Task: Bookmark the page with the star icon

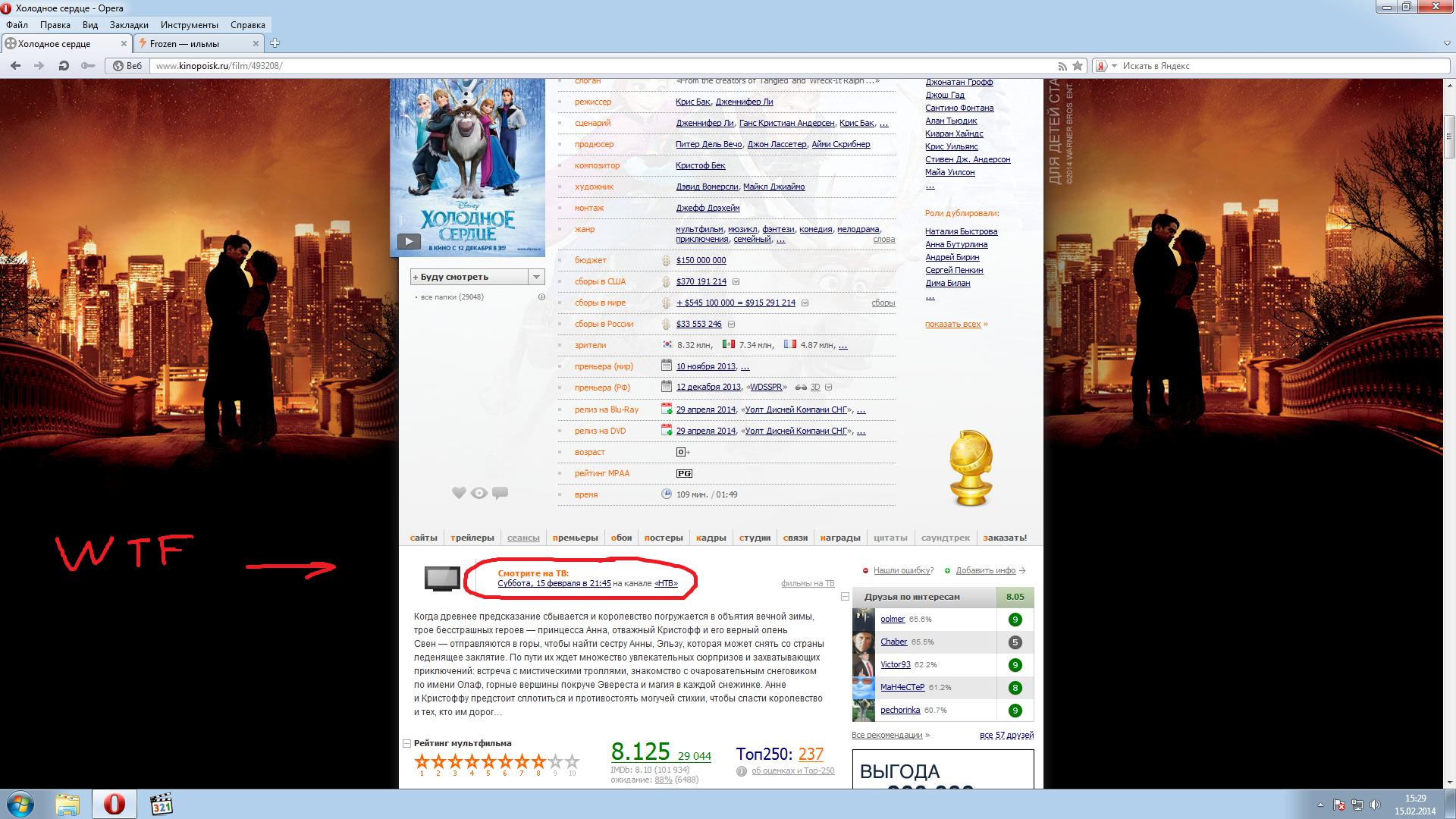Action: [1078, 66]
